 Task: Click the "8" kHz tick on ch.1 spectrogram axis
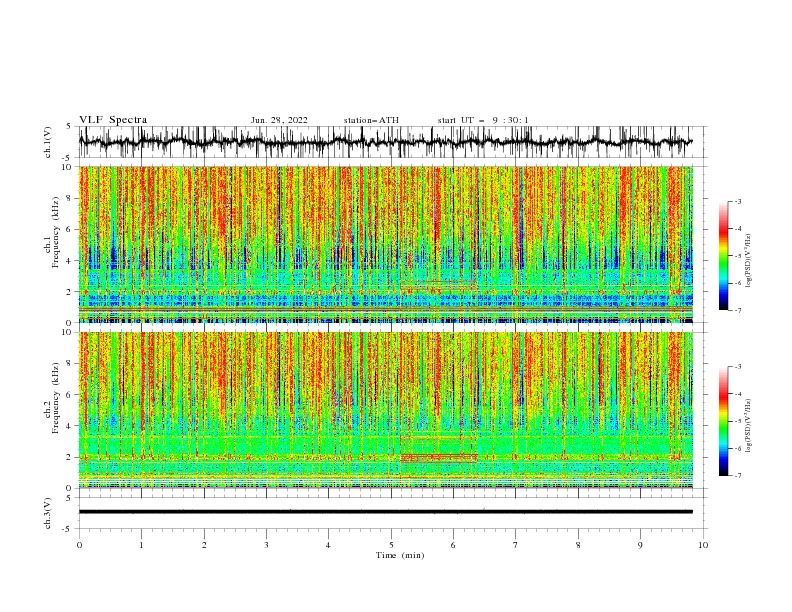click(x=70, y=198)
